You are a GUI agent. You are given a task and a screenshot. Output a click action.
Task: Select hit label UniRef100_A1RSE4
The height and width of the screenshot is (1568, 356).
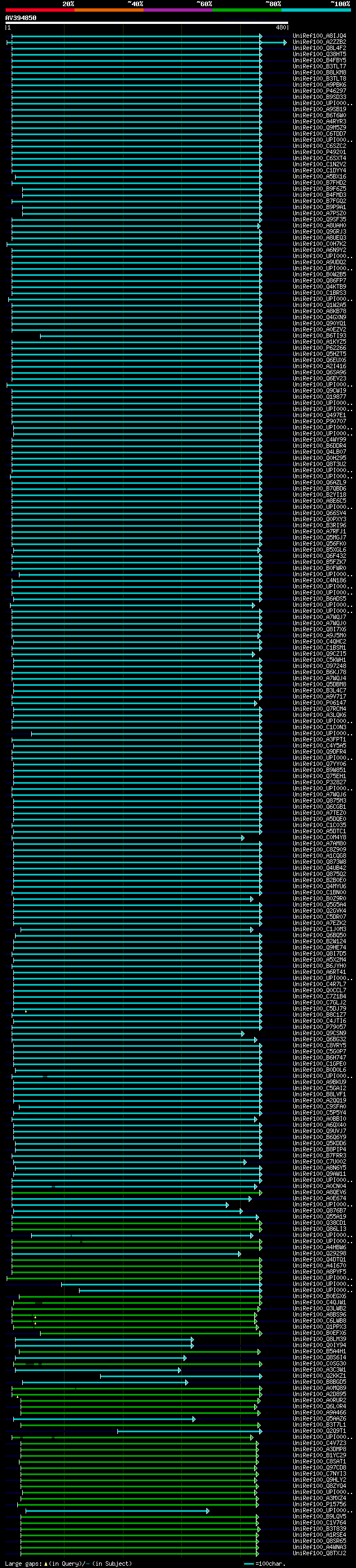coord(319,1535)
